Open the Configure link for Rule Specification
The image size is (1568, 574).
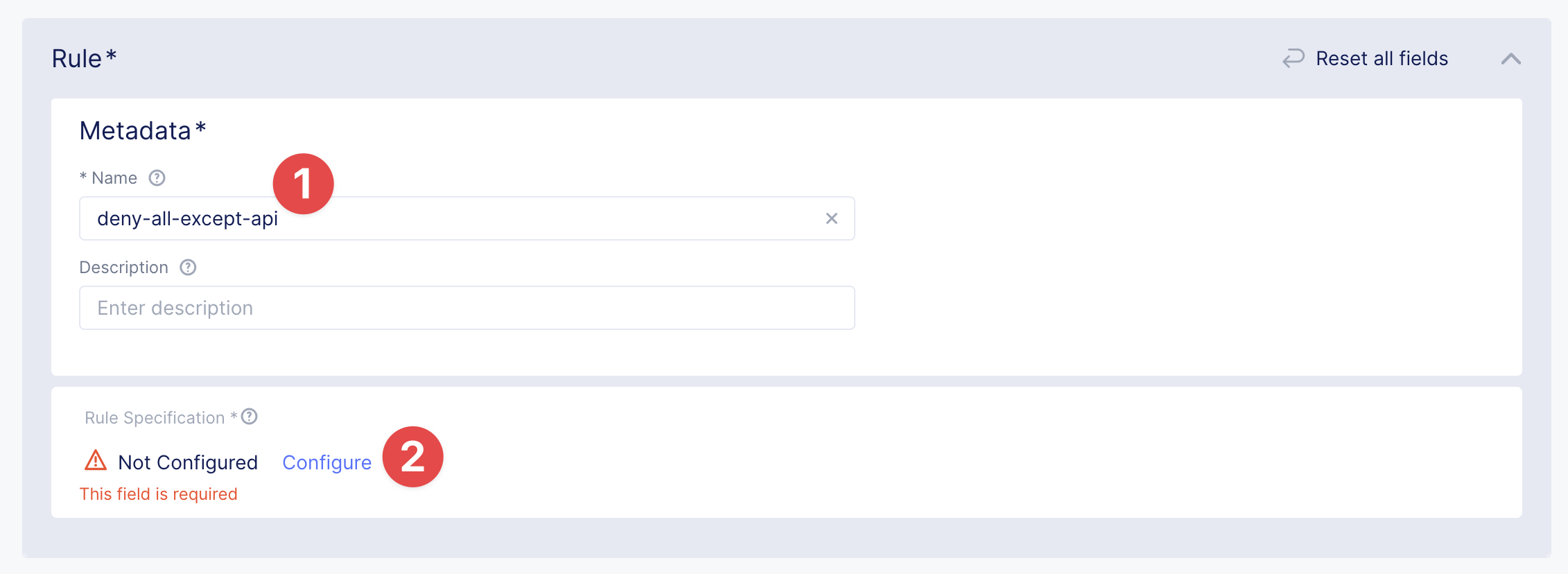click(326, 462)
